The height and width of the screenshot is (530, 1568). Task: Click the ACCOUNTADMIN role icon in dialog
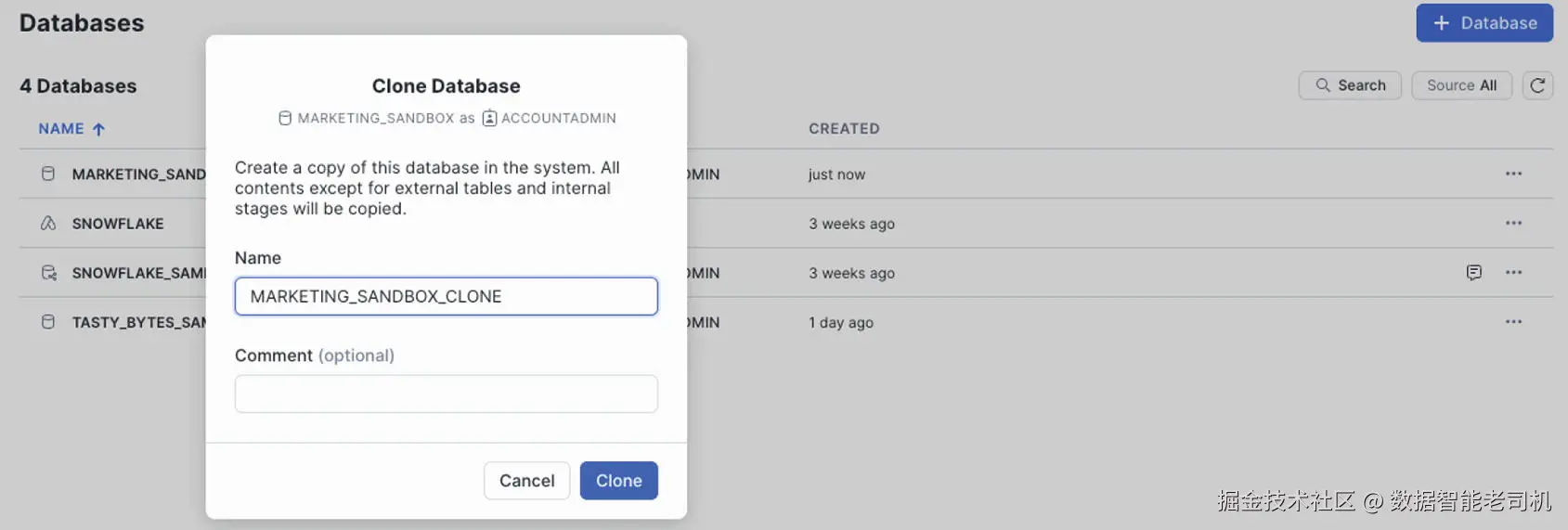489,118
